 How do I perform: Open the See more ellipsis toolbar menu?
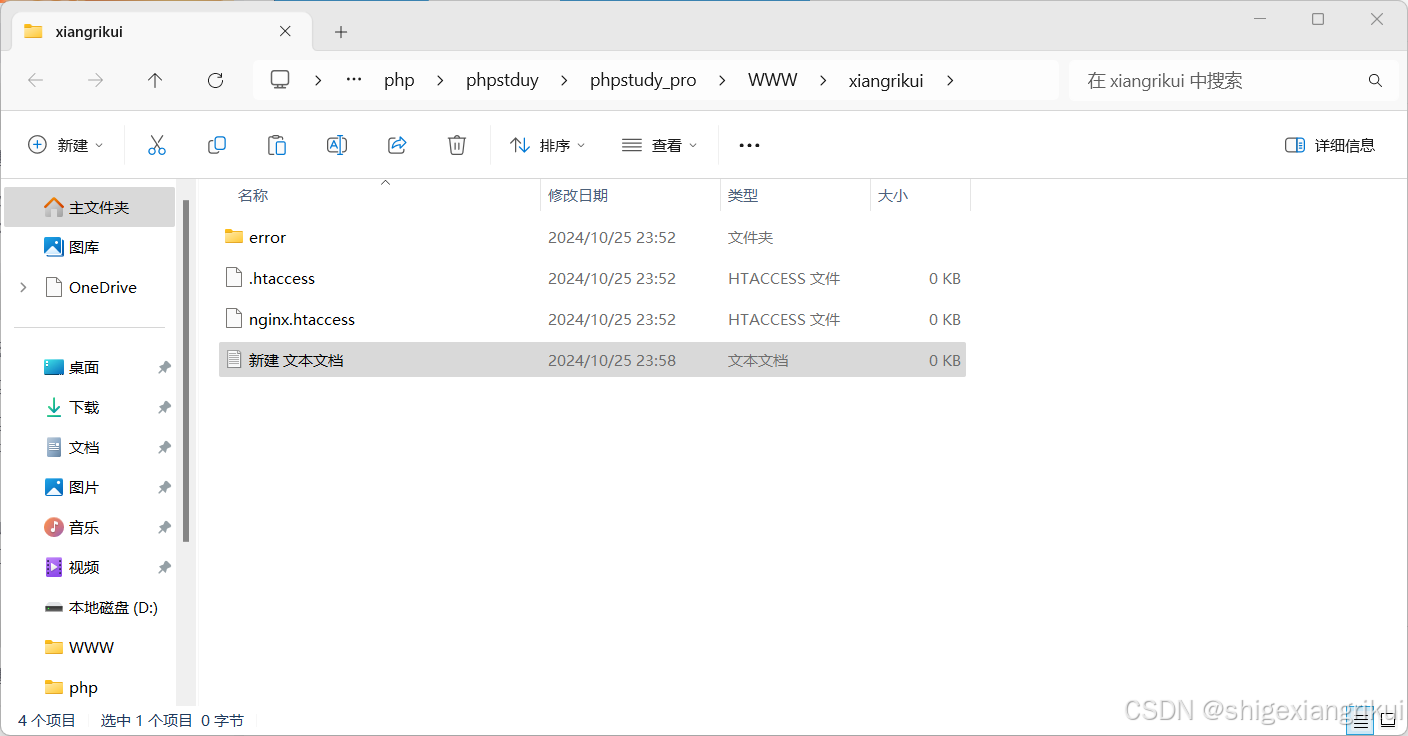point(749,144)
